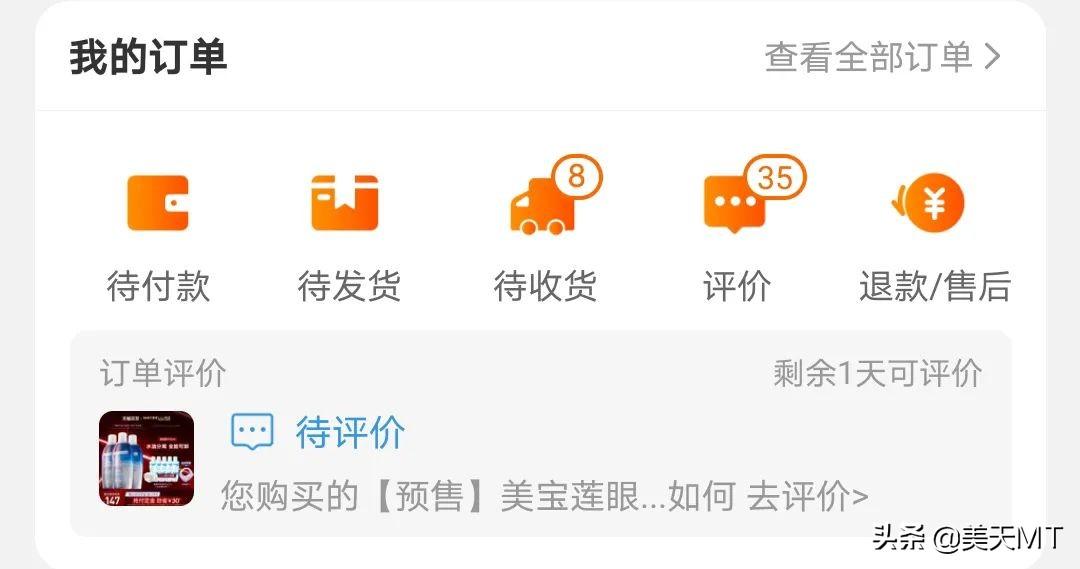Select the 待收货 label

click(x=545, y=286)
